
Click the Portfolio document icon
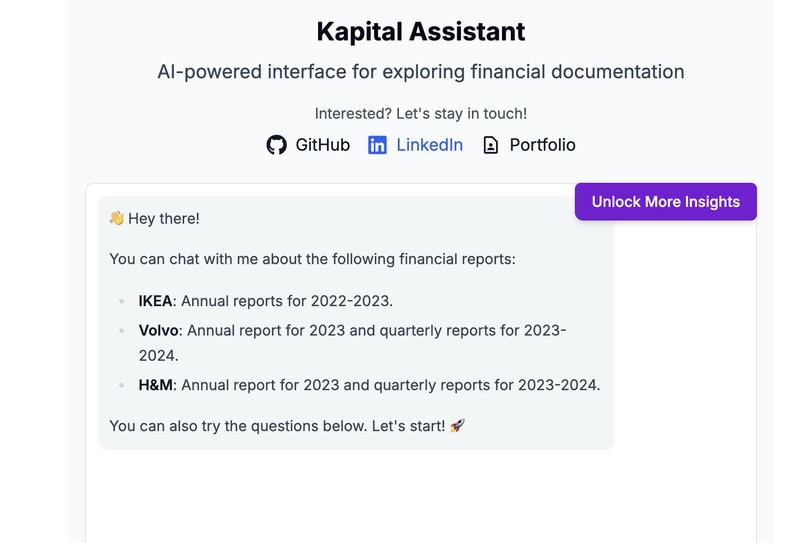click(x=490, y=145)
